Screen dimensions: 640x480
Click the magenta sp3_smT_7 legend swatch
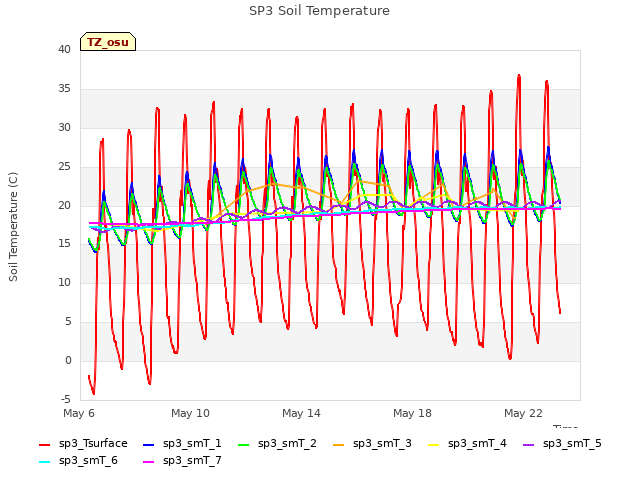point(149,462)
